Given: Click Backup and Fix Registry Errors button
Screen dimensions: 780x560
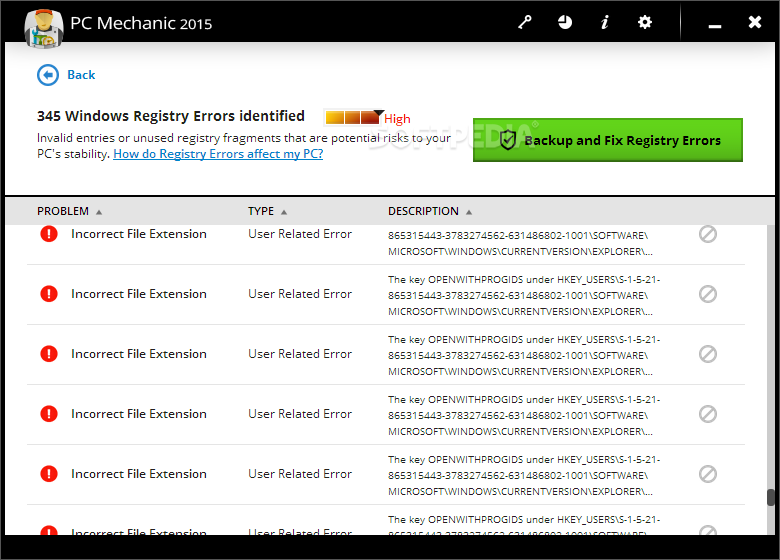Looking at the screenshot, I should click(607, 140).
